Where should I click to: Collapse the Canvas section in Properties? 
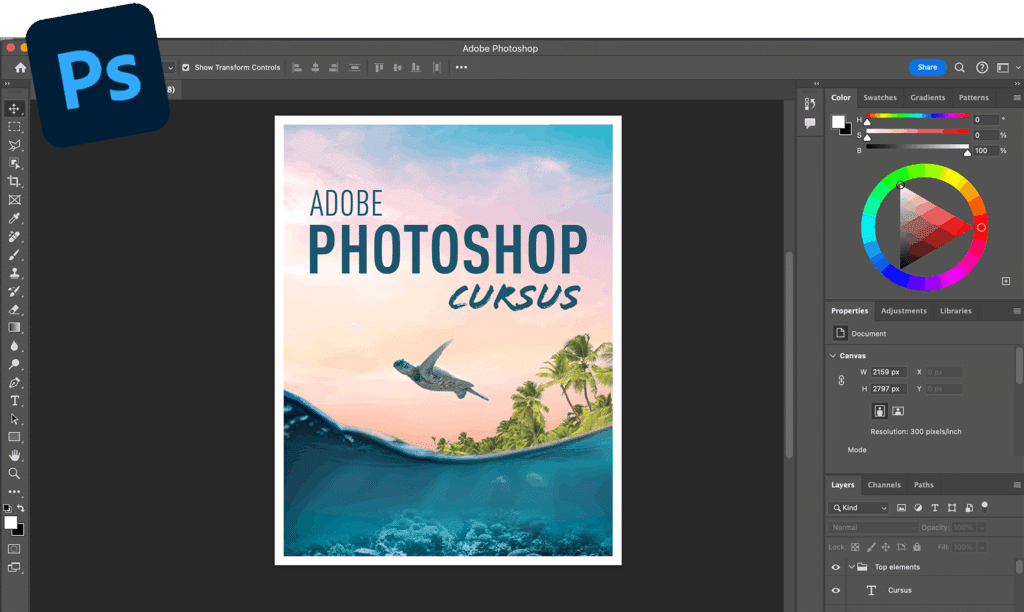833,356
